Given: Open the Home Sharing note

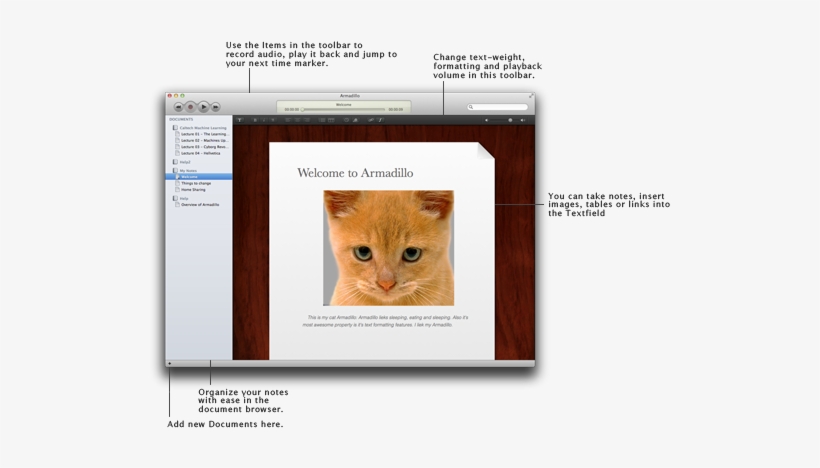Looking at the screenshot, I should pos(193,189).
